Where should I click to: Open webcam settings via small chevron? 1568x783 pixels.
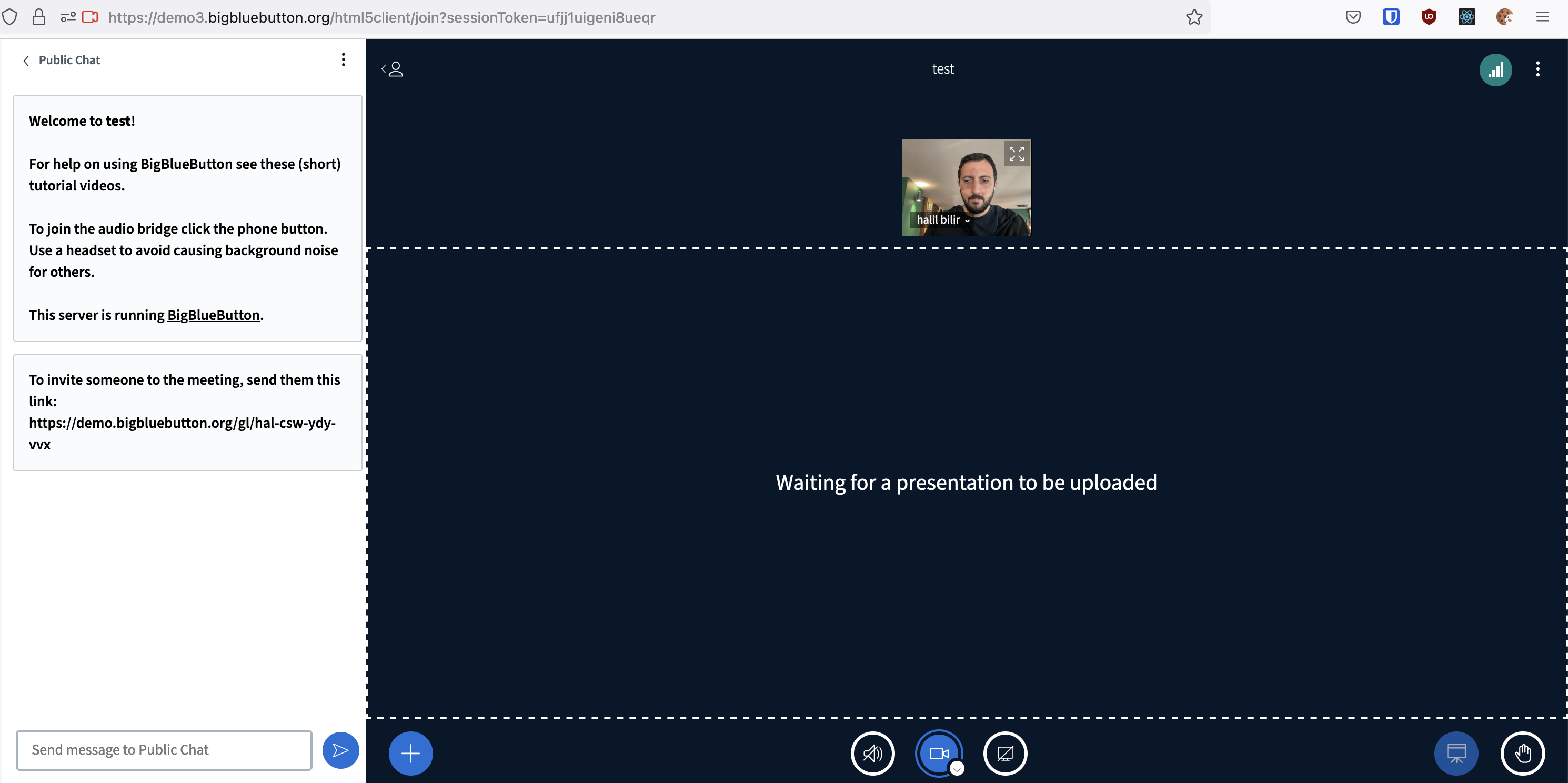pyautogui.click(x=957, y=770)
